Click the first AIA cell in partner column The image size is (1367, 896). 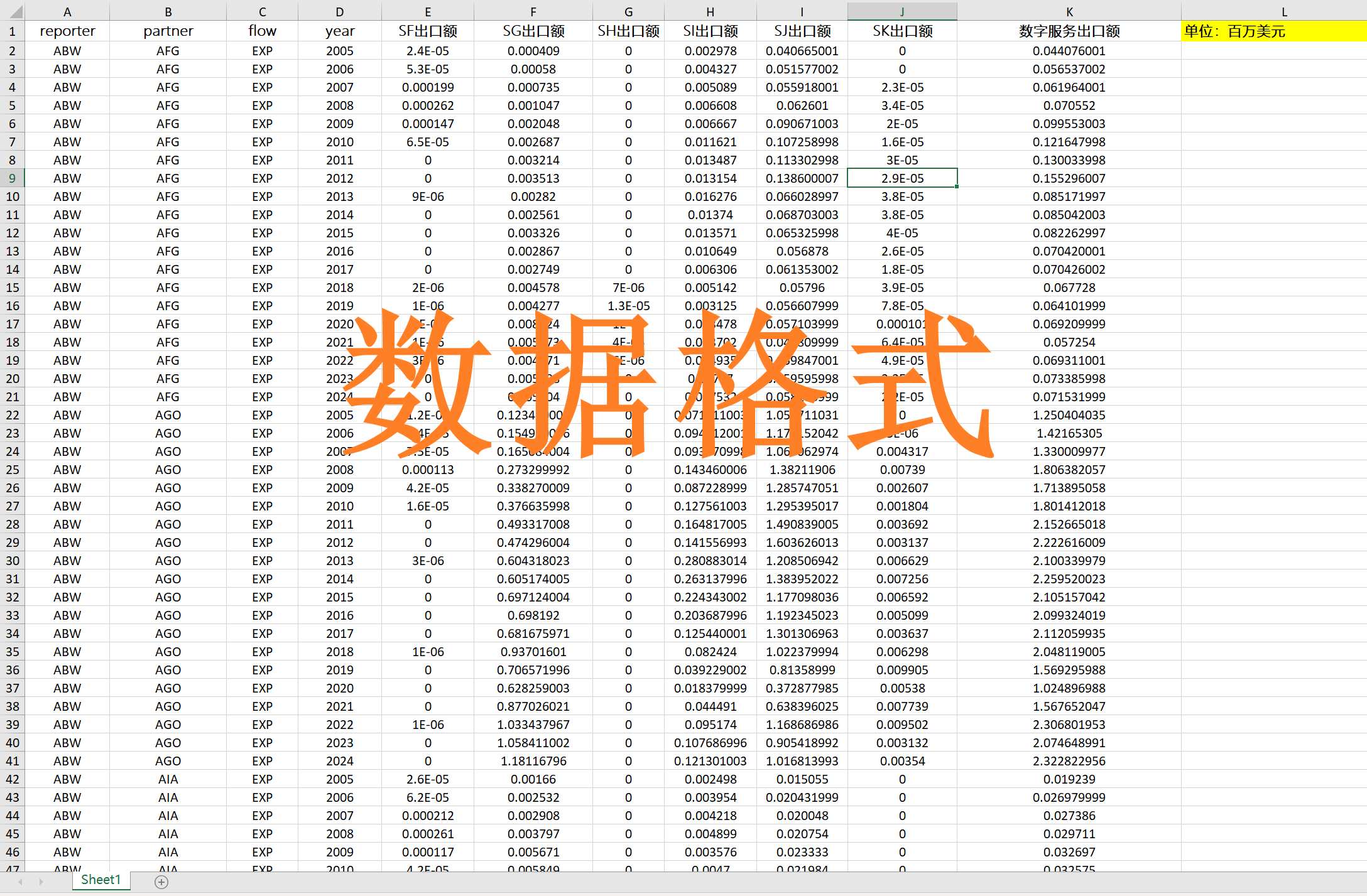pyautogui.click(x=168, y=779)
